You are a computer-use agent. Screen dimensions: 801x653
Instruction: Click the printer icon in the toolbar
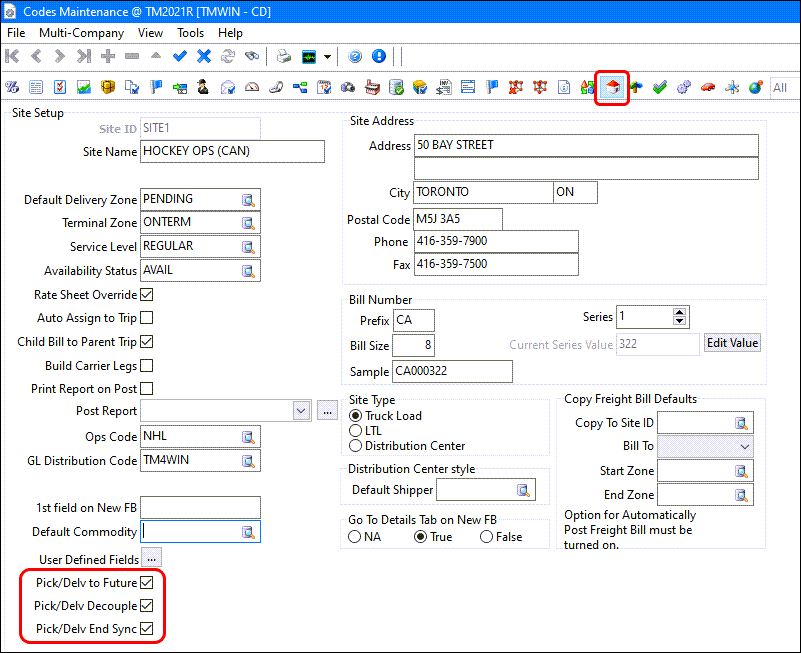click(283, 56)
